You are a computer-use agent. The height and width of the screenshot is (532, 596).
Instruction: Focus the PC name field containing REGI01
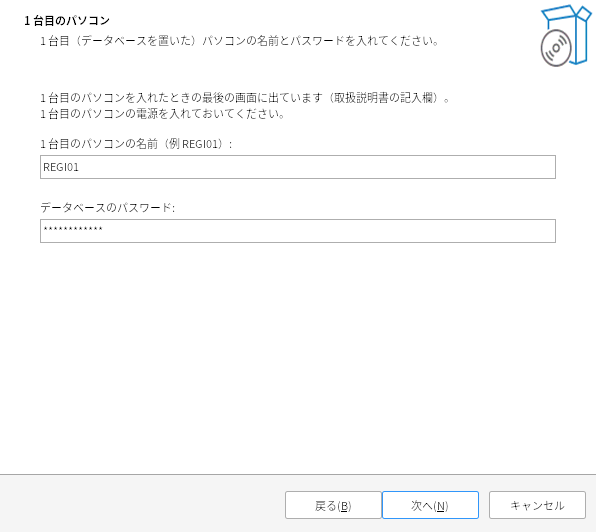pyautogui.click(x=298, y=167)
